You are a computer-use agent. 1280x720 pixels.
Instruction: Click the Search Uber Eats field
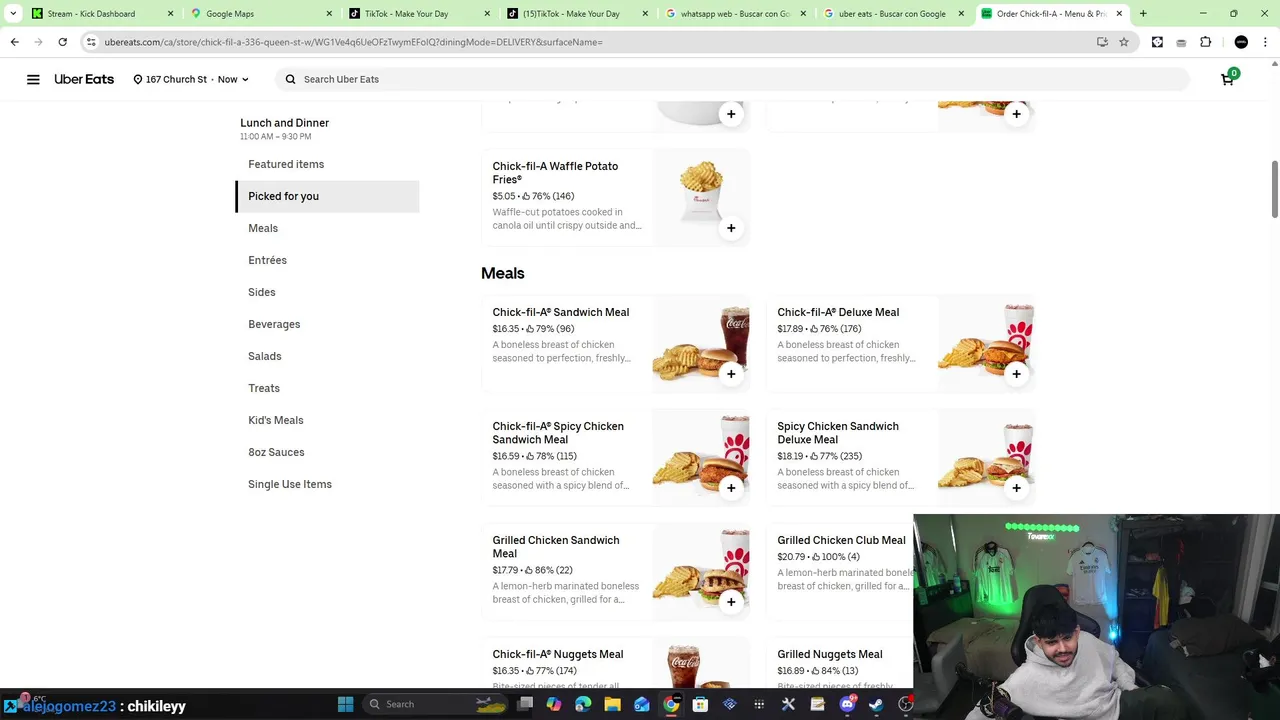pos(732,79)
